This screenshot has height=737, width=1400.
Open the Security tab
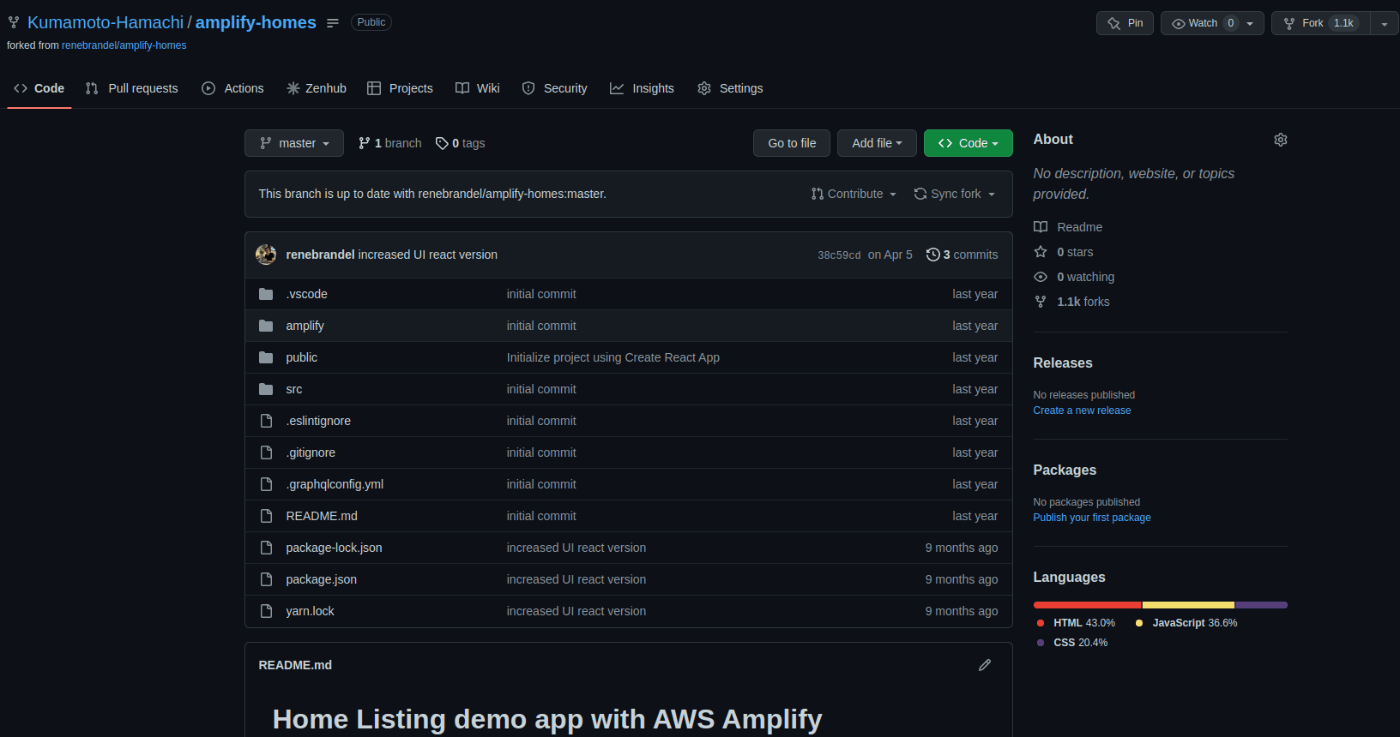coord(555,88)
